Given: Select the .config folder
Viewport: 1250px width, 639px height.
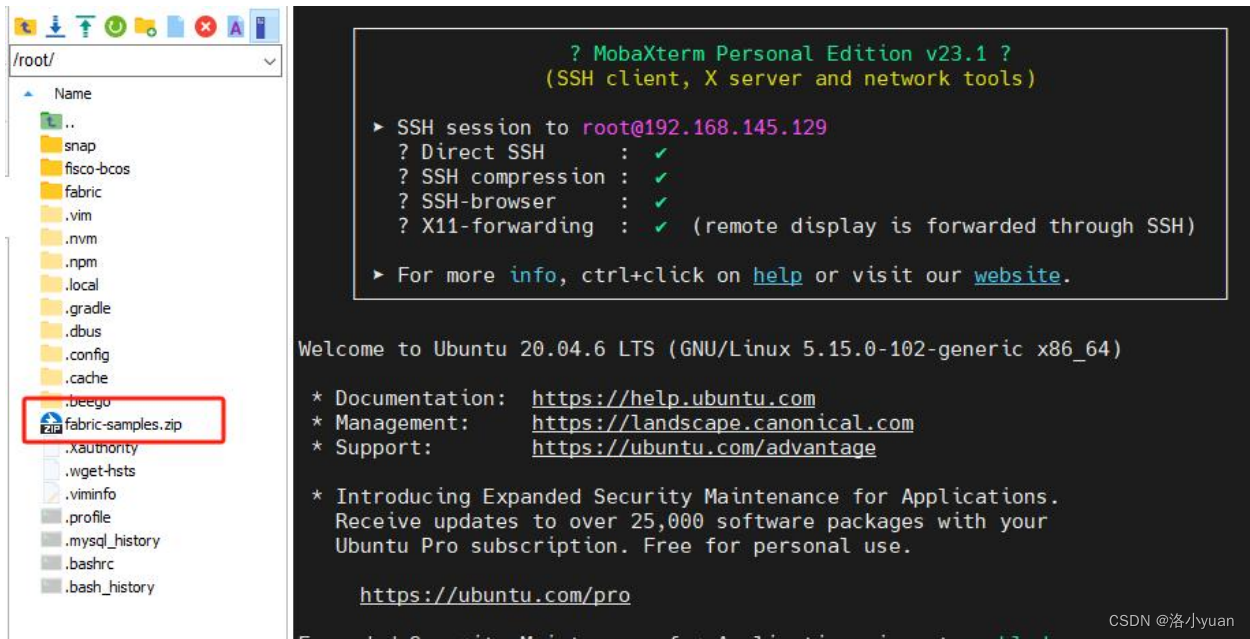Looking at the screenshot, I should (x=75, y=354).
